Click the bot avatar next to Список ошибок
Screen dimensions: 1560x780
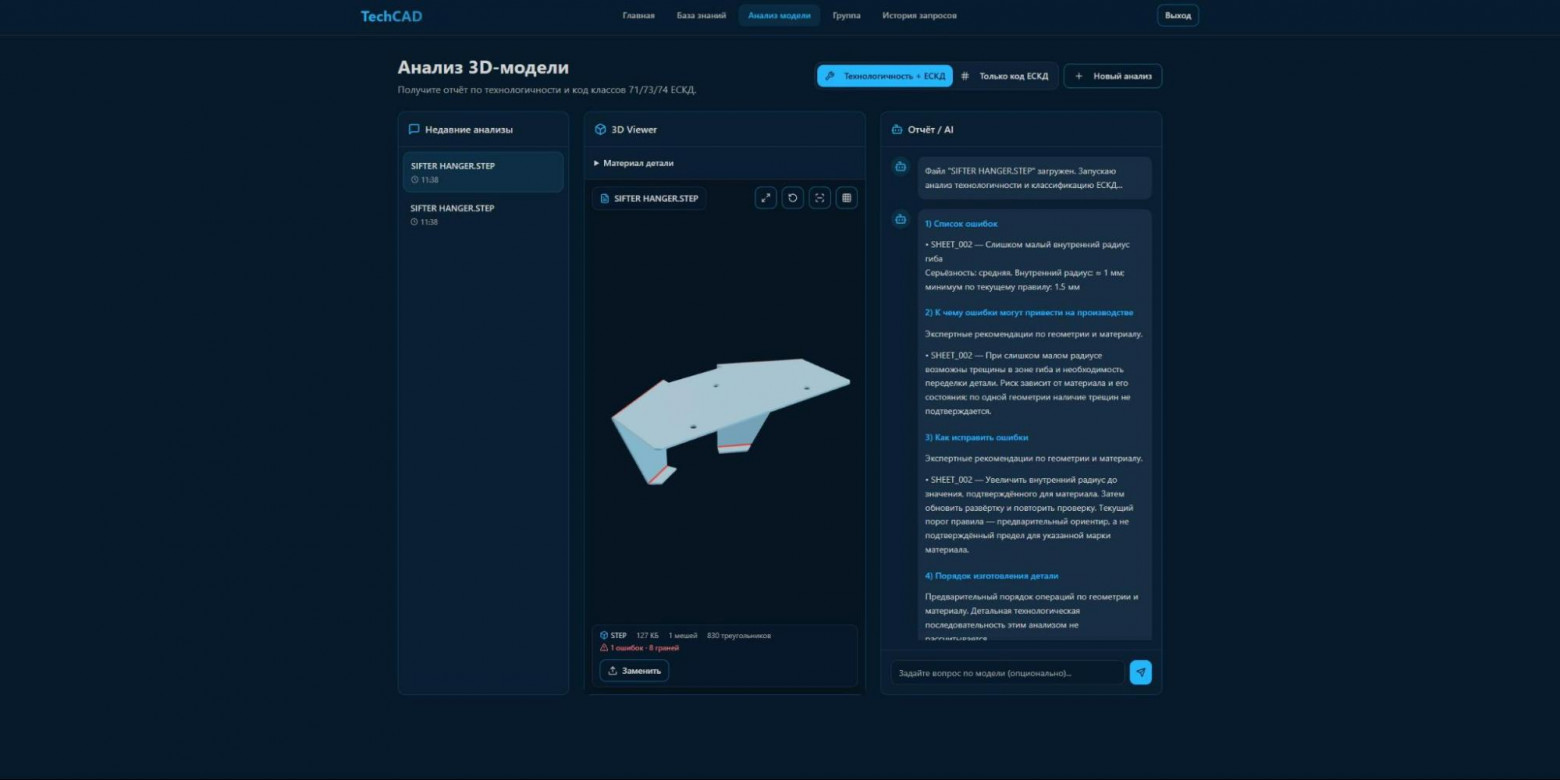pos(901,219)
